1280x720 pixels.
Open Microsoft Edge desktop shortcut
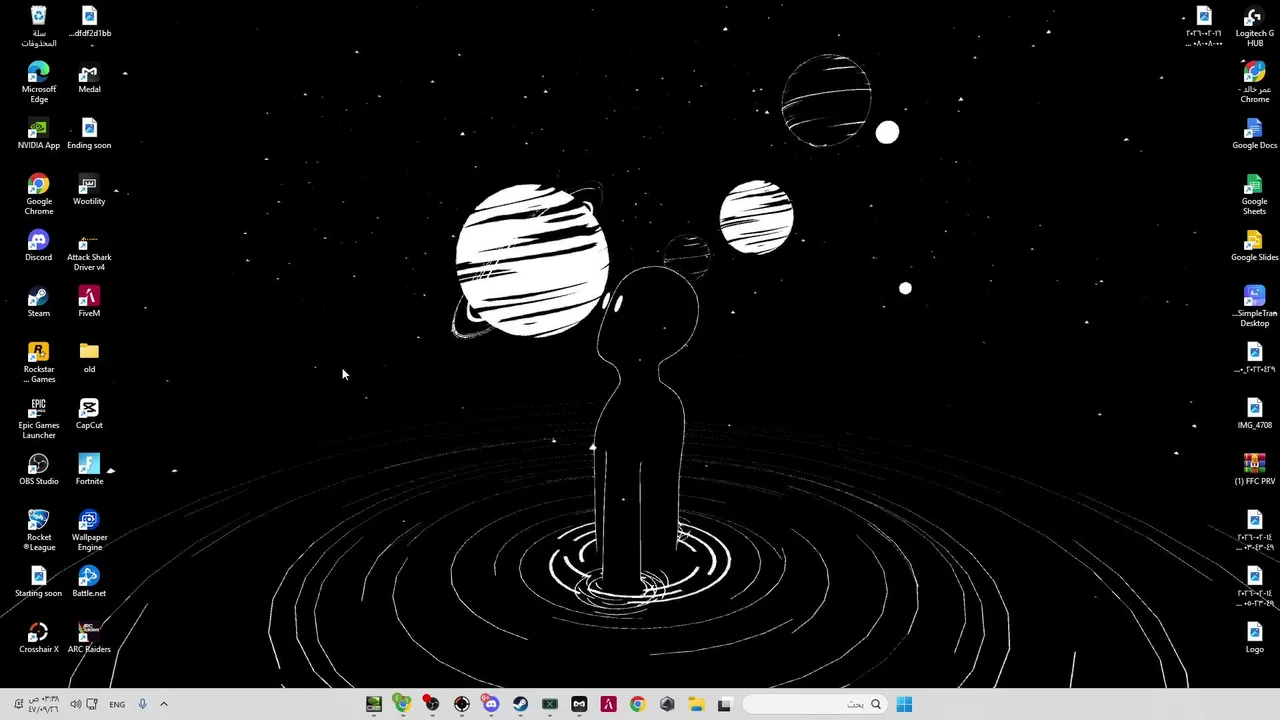click(38, 82)
